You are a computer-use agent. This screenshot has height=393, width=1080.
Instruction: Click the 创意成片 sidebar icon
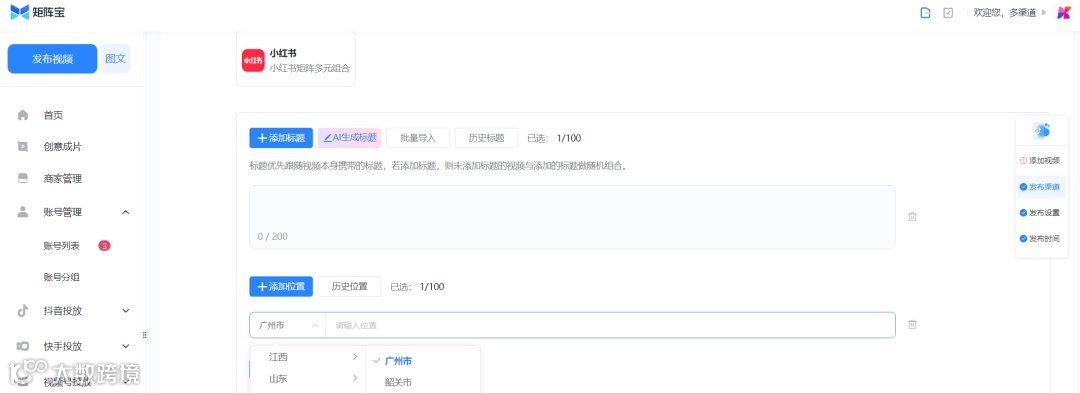pos(23,147)
